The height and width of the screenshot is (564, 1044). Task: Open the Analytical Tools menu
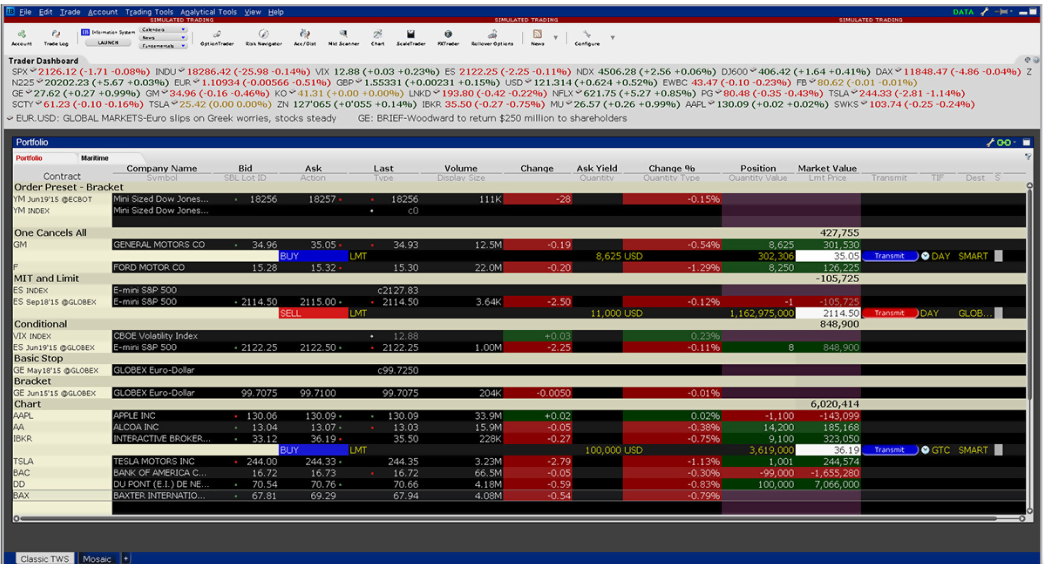point(208,12)
